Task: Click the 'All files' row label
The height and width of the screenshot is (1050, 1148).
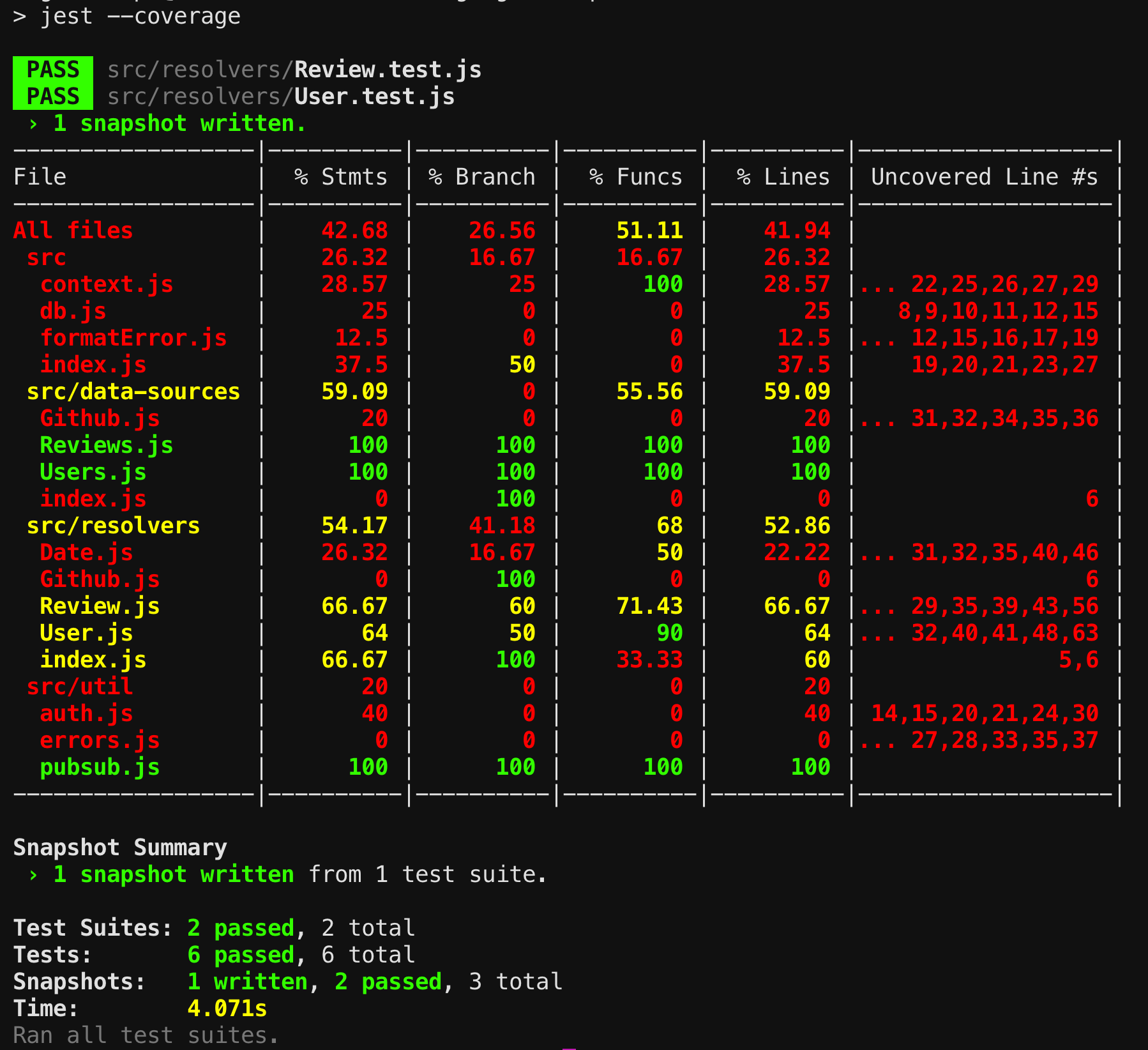Action: click(x=73, y=231)
